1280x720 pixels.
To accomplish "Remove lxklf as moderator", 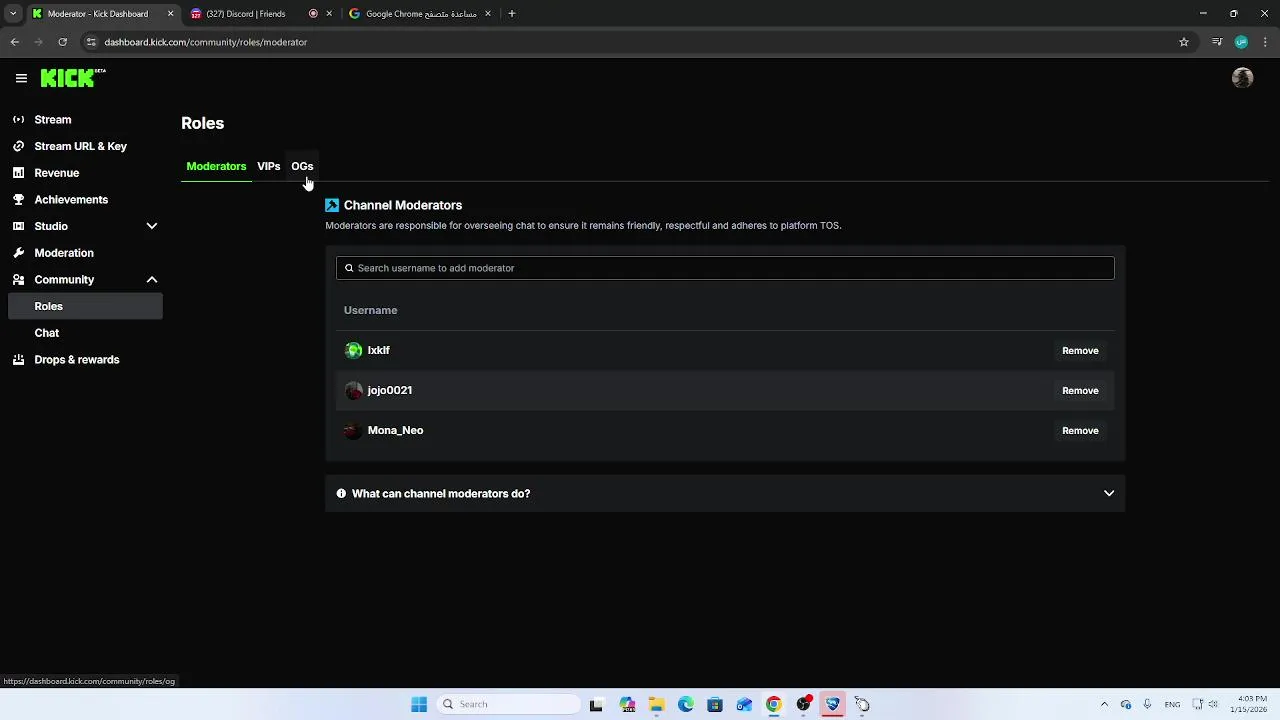I will pyautogui.click(x=1080, y=350).
